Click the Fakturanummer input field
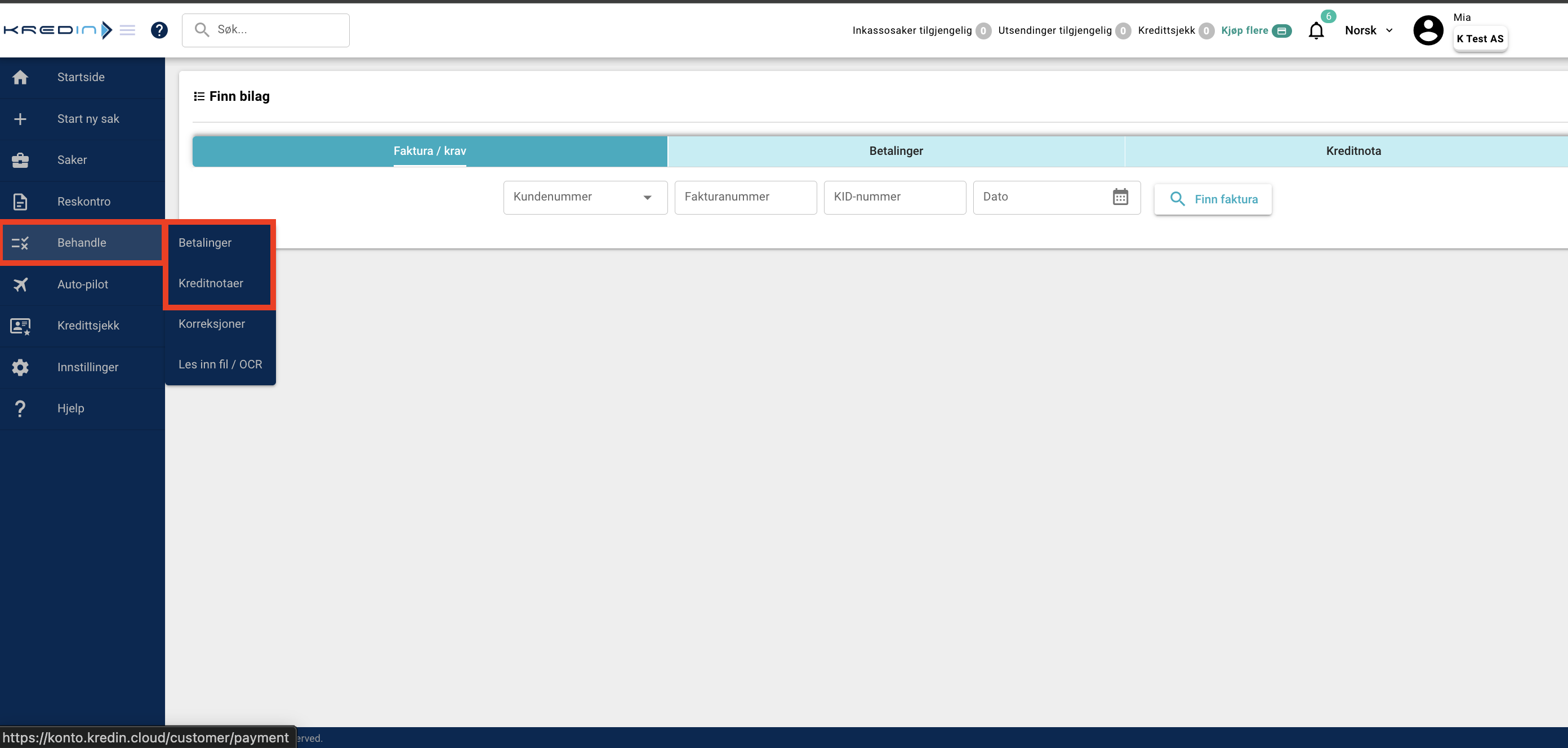This screenshot has height=748, width=1568. click(x=745, y=197)
